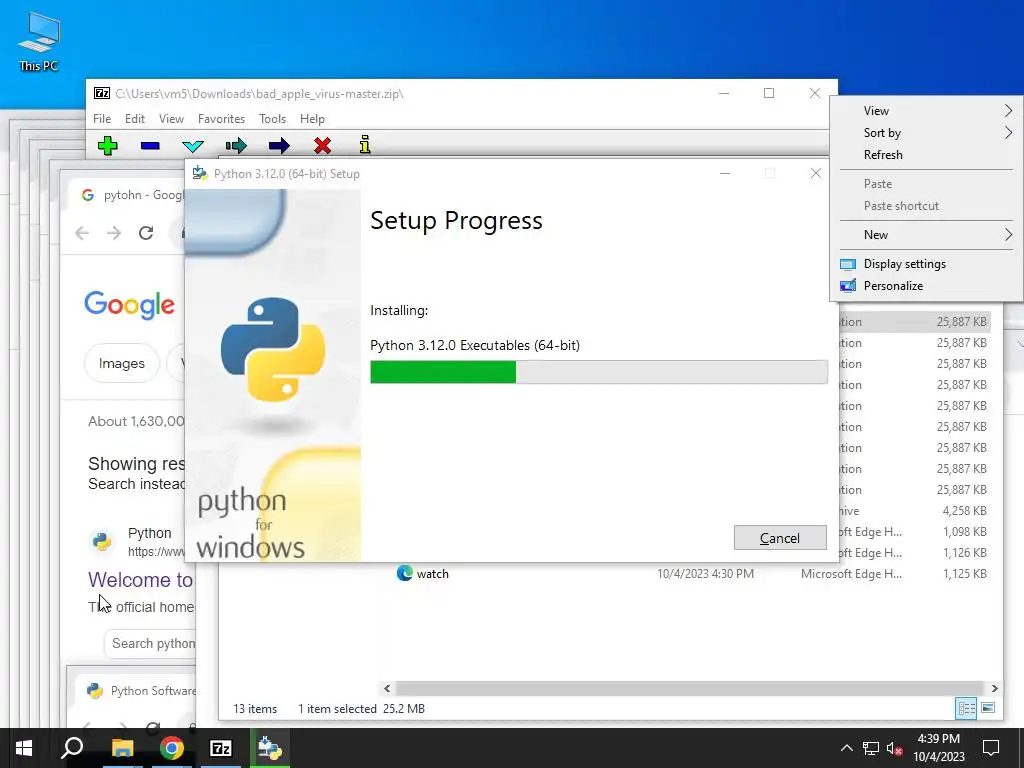The width and height of the screenshot is (1024, 768).
Task: Switch to 7-Zip in the taskbar
Action: [221, 748]
